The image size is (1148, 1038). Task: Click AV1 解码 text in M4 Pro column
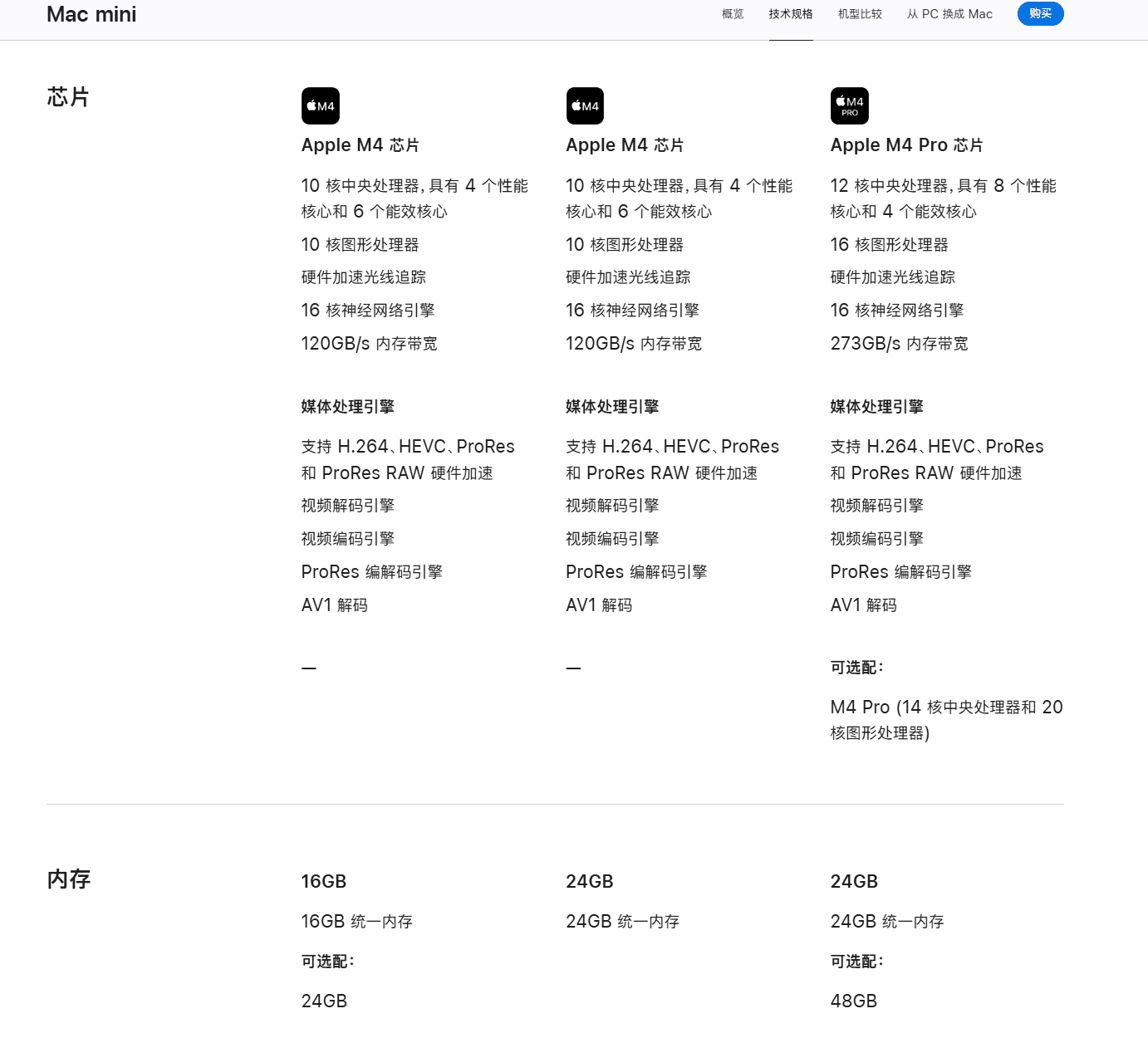tap(863, 605)
